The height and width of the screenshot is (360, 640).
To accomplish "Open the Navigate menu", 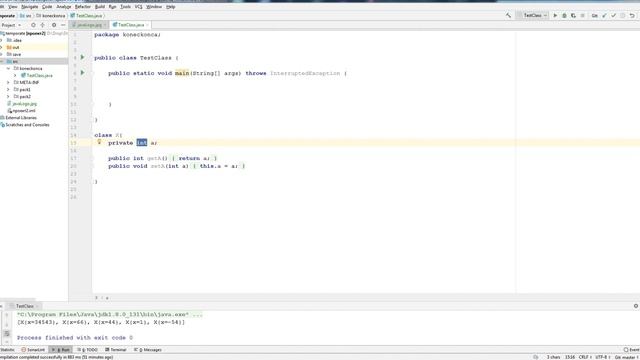I will (29, 7).
